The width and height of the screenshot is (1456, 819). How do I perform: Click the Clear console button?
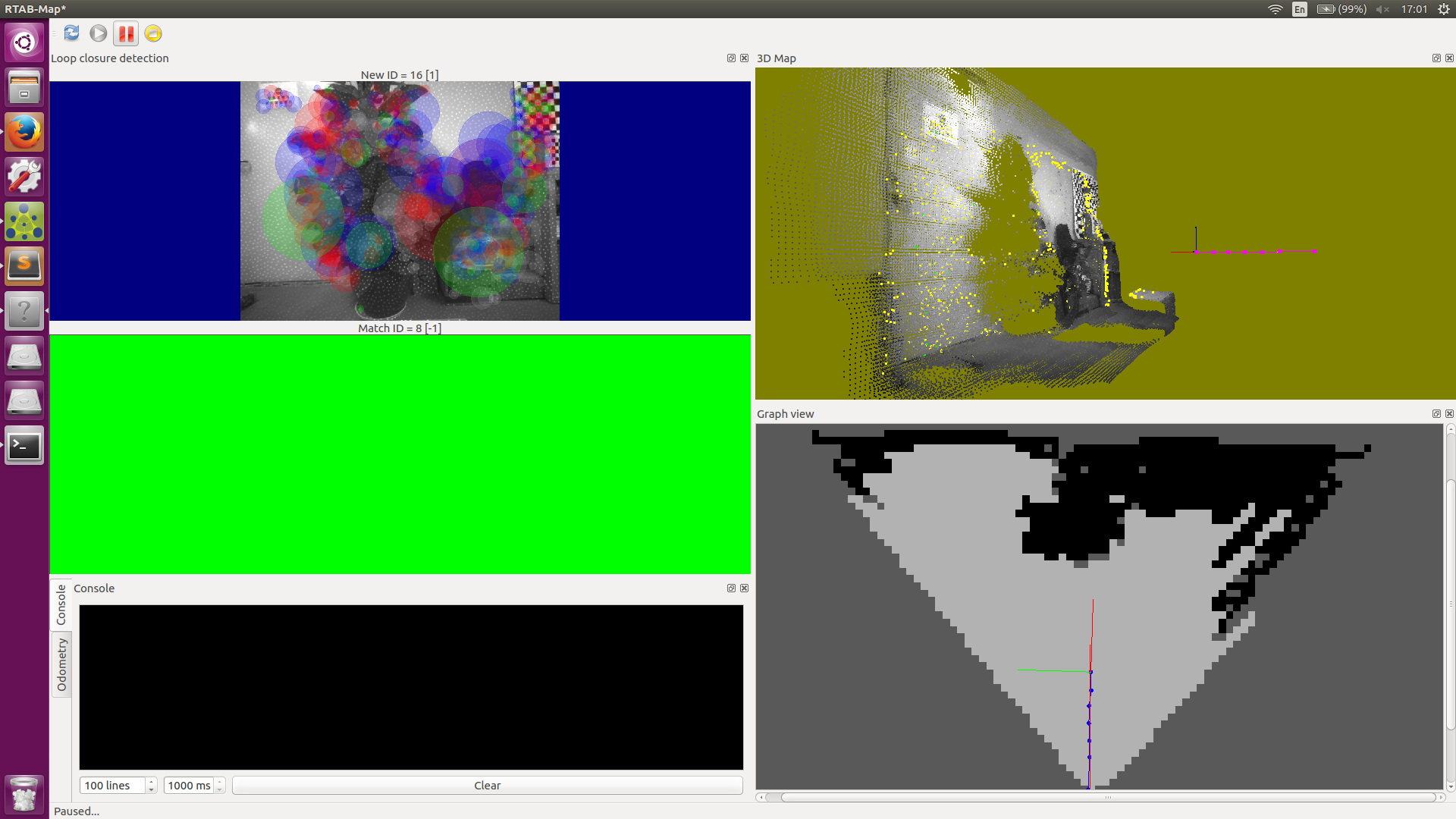[487, 786]
